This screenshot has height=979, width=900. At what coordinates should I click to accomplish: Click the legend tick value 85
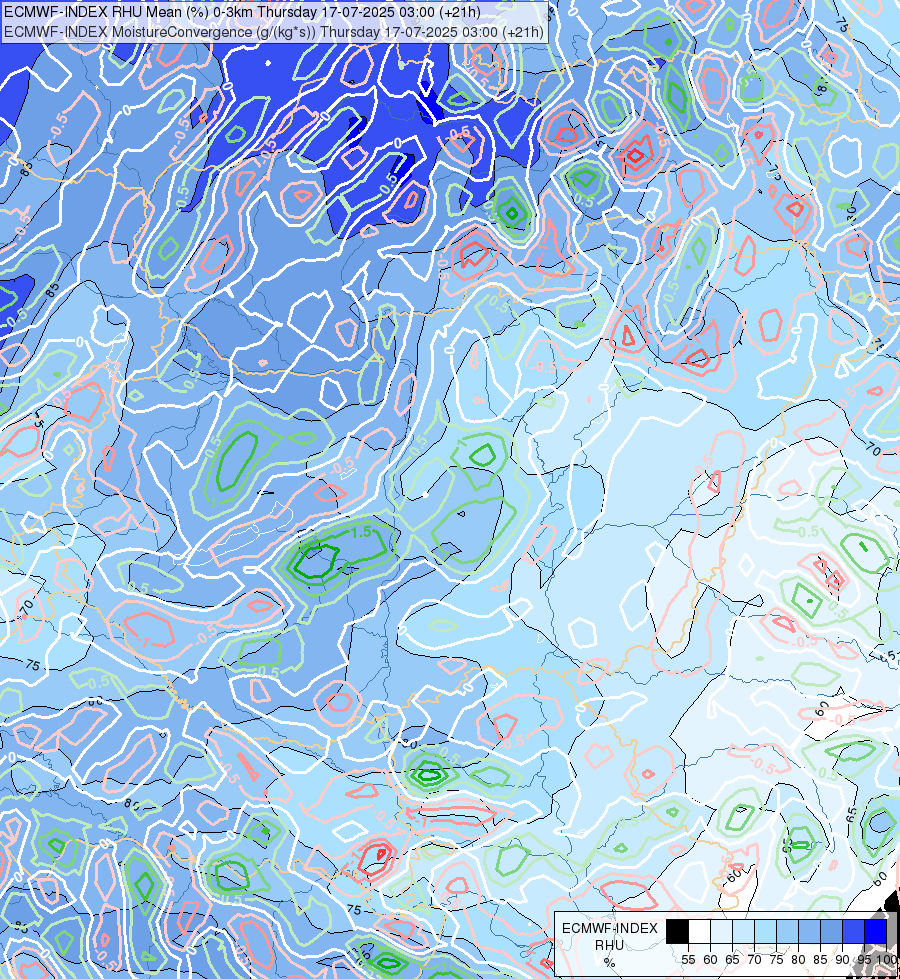[820, 960]
